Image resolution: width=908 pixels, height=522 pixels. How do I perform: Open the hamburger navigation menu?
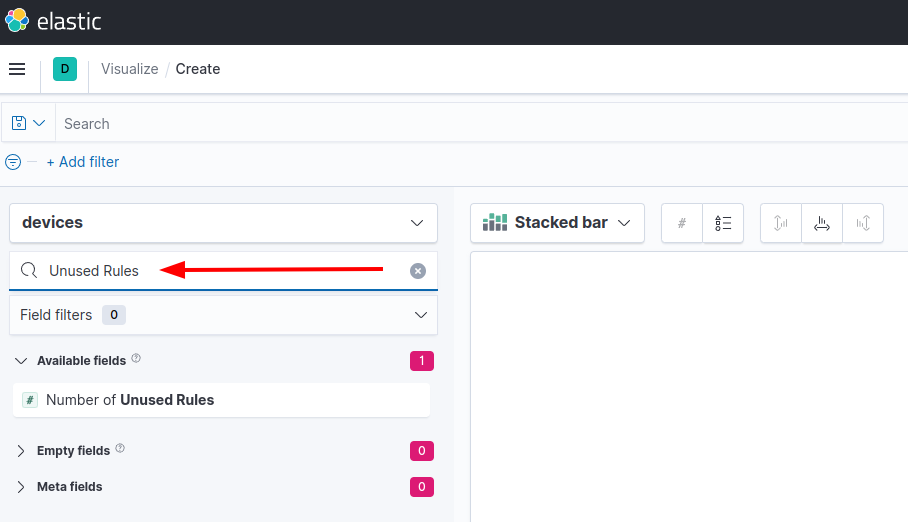coord(17,69)
